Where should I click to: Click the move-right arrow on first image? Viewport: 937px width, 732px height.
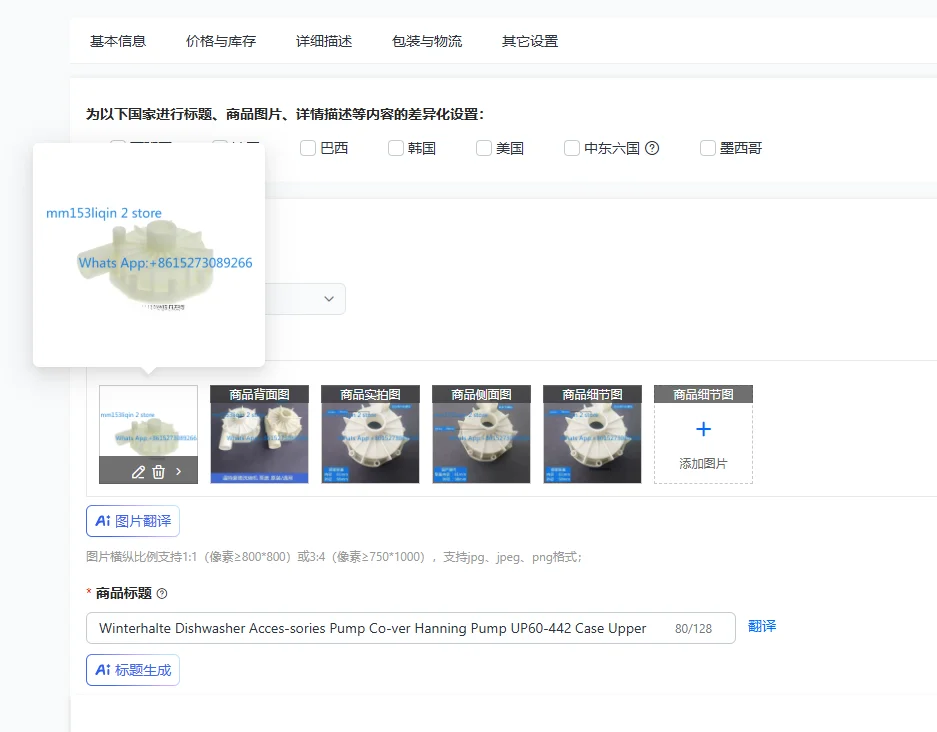pyautogui.click(x=179, y=472)
